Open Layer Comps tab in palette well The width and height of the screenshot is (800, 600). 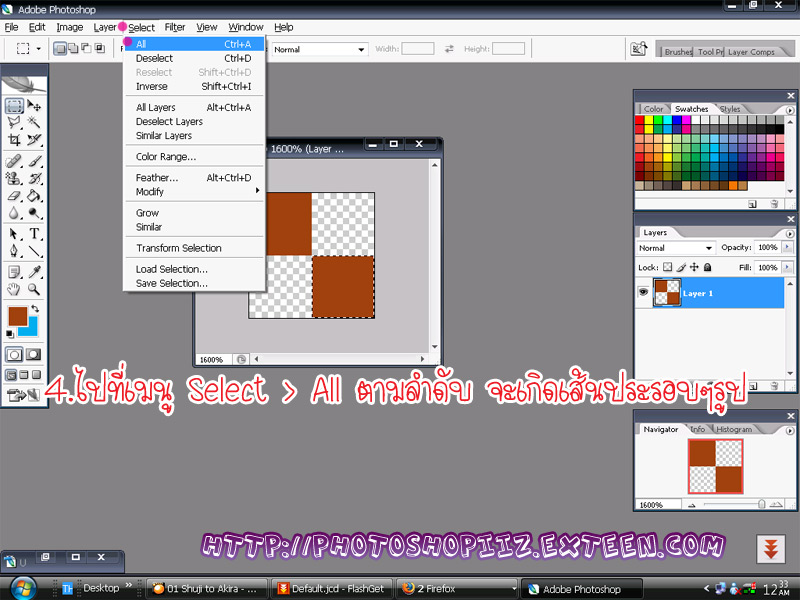pos(751,52)
